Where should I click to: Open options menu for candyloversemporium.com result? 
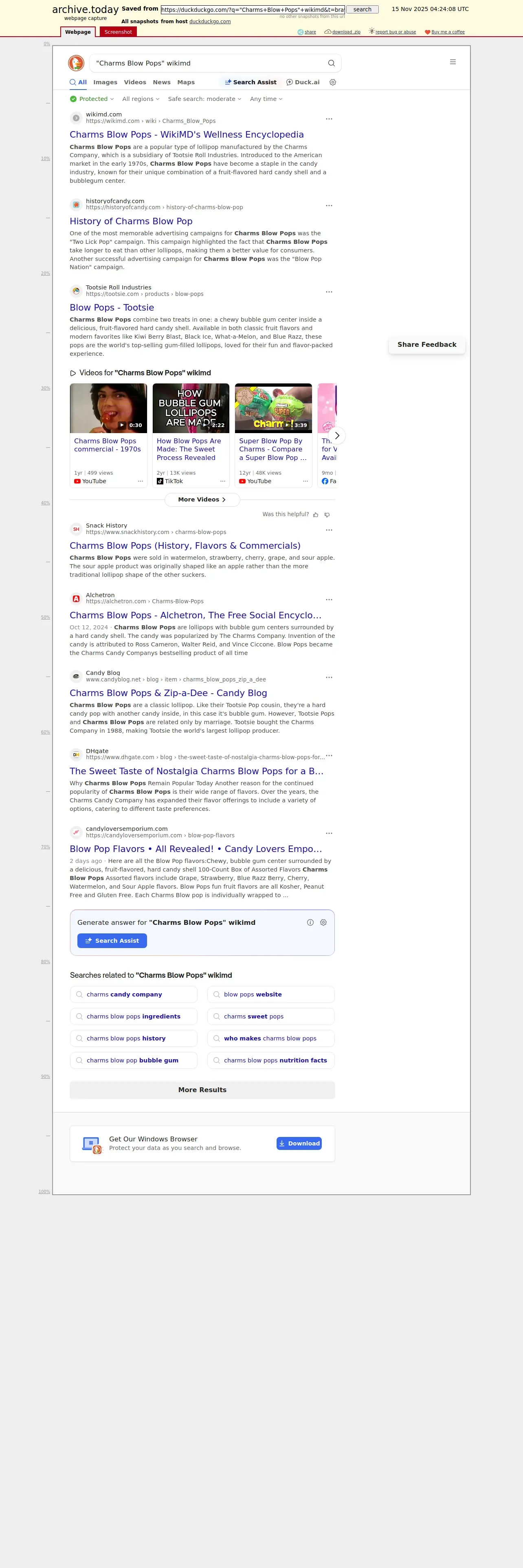[x=329, y=833]
